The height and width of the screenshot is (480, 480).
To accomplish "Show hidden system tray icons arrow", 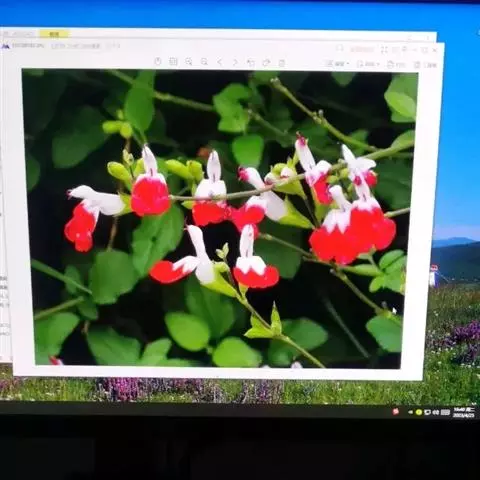I will [410, 412].
